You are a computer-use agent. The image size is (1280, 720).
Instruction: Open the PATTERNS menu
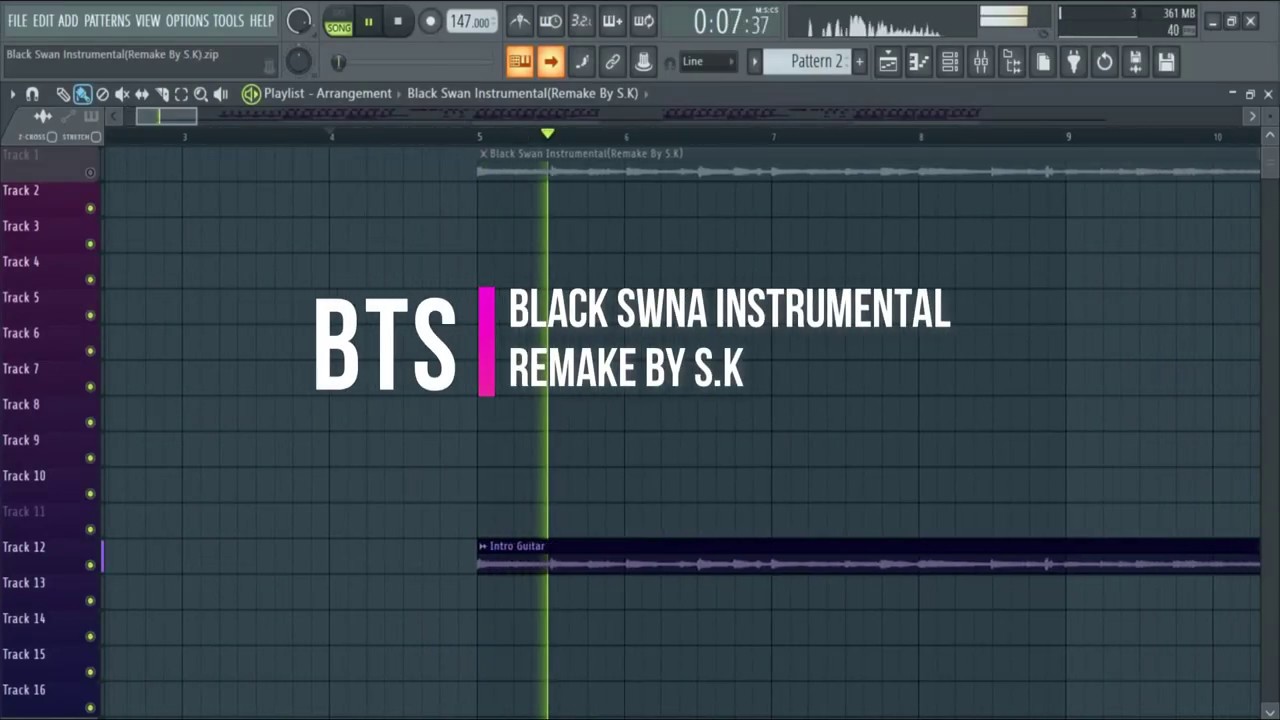point(106,20)
